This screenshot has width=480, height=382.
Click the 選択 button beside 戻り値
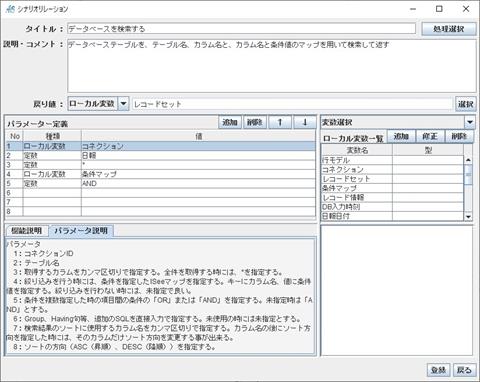(465, 104)
